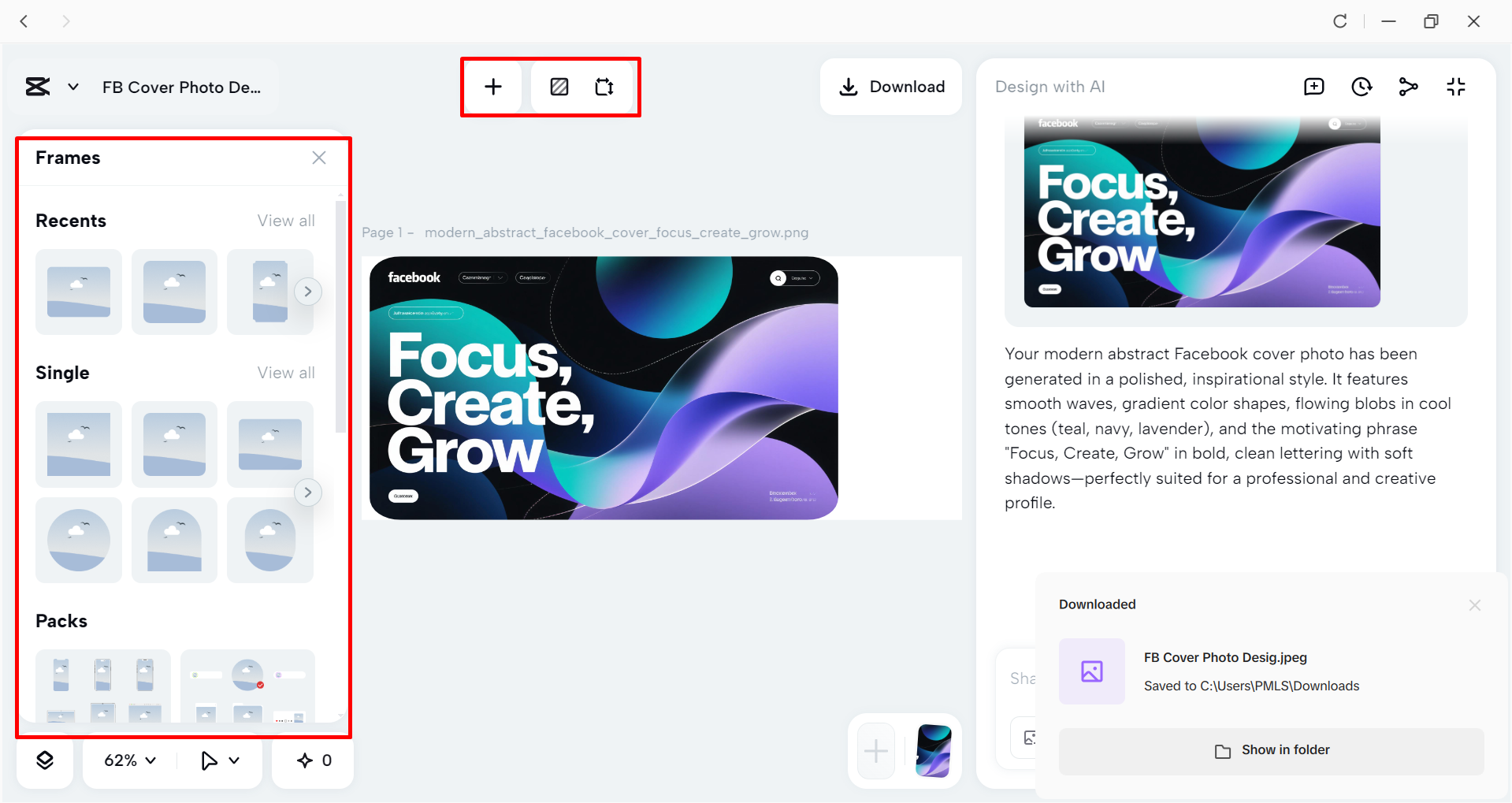This screenshot has width=1512, height=803.
Task: Select the circle Single frame
Action: [79, 540]
